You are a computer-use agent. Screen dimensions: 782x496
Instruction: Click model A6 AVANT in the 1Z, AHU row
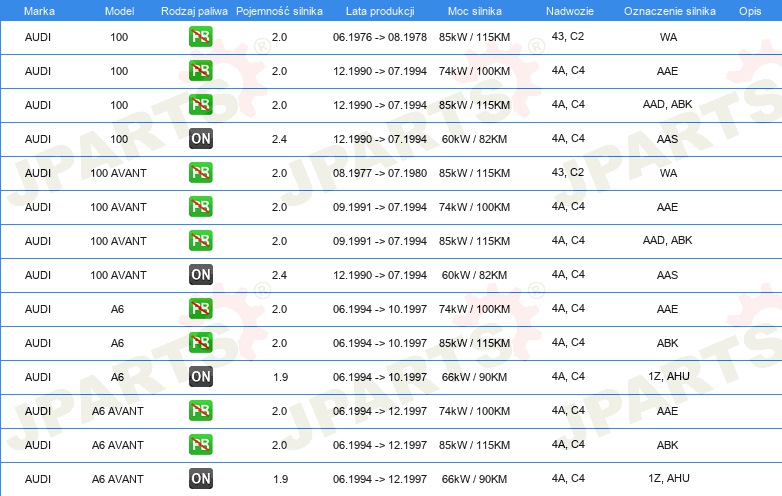pyautogui.click(x=118, y=479)
